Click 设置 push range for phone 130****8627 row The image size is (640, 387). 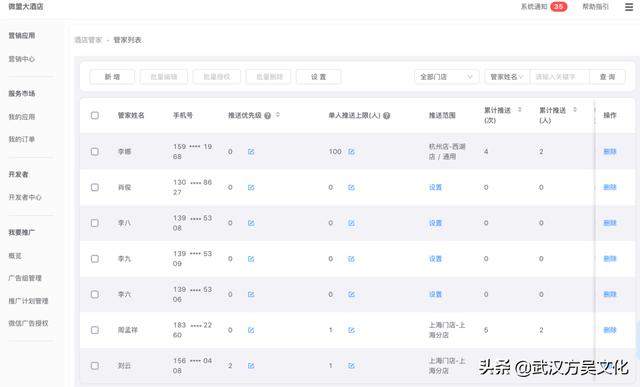point(436,187)
